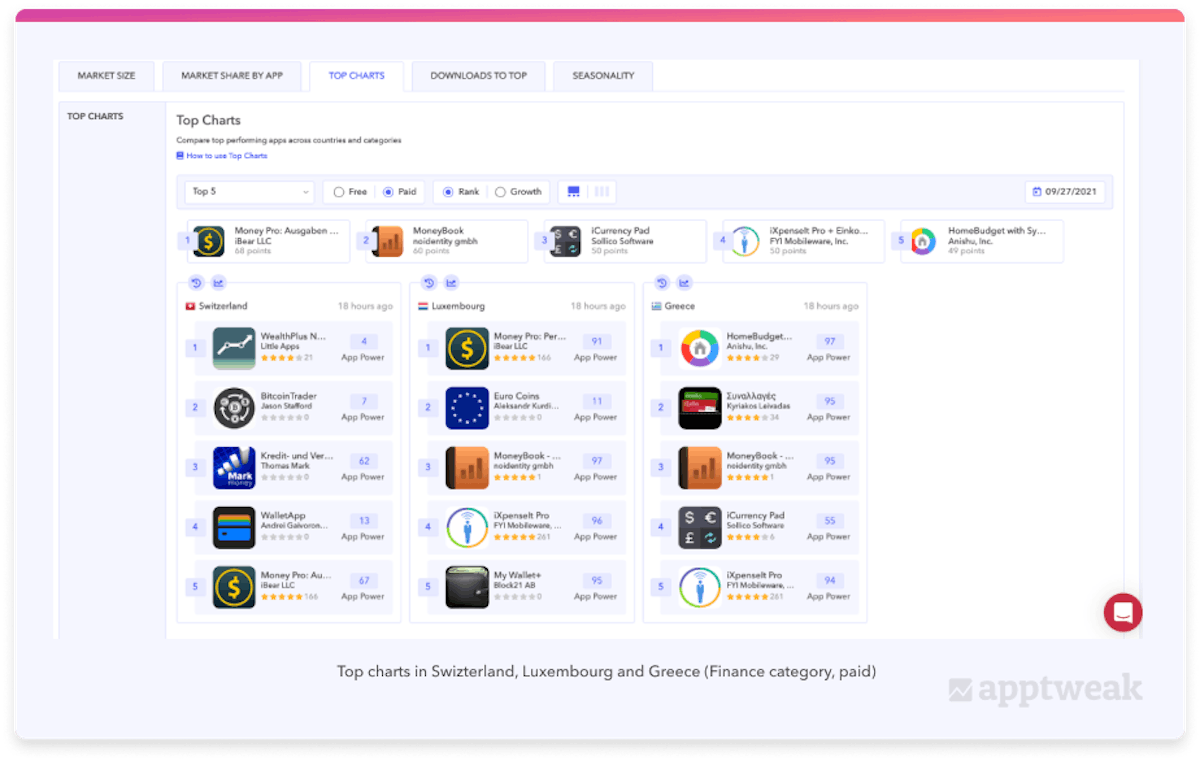Click the WealthPlus app icon in Switzerland
Viewport: 1200px width, 761px height.
pos(234,348)
